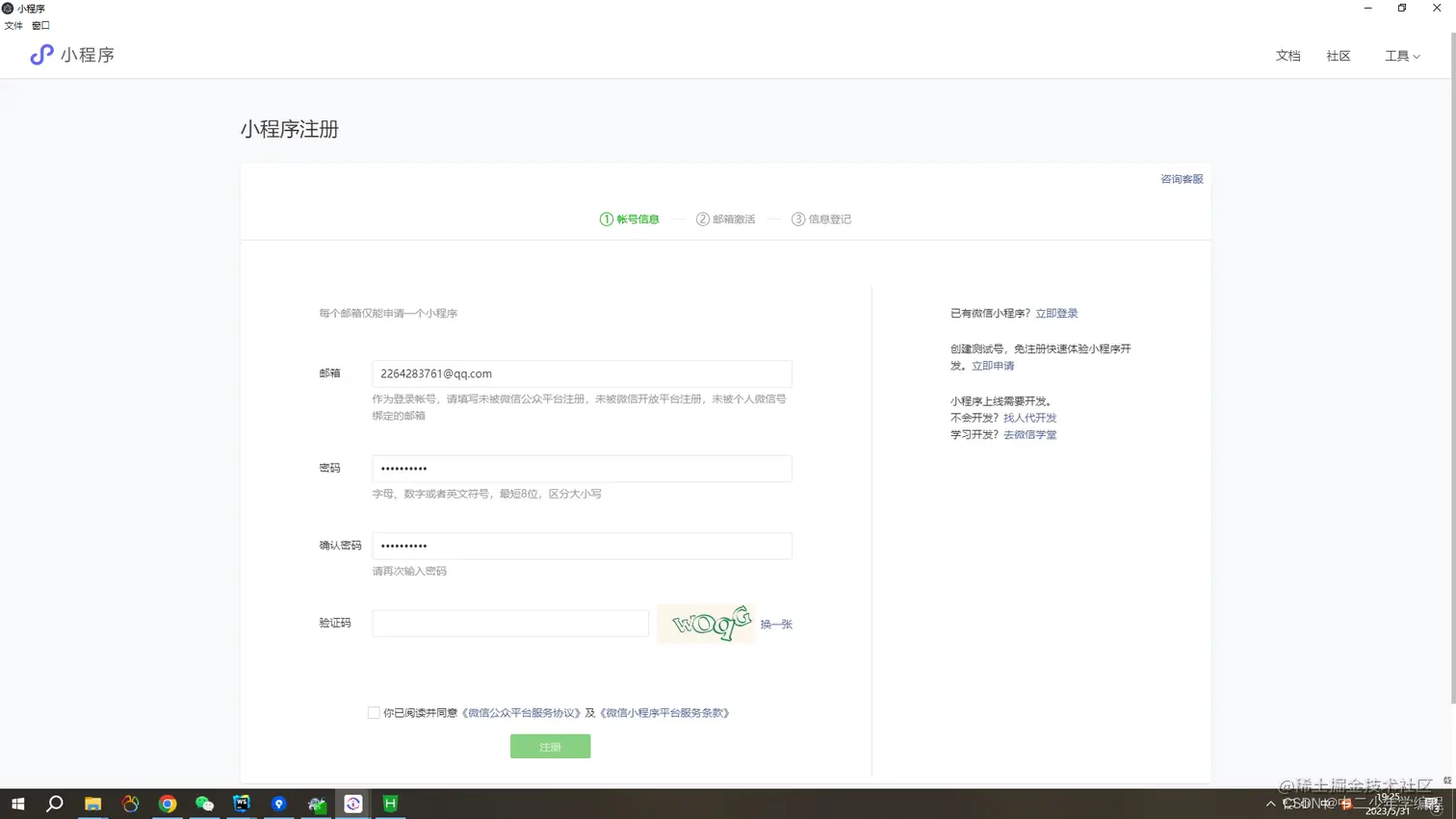
Task: Click the 找人代开发 link
Action: point(1029,418)
